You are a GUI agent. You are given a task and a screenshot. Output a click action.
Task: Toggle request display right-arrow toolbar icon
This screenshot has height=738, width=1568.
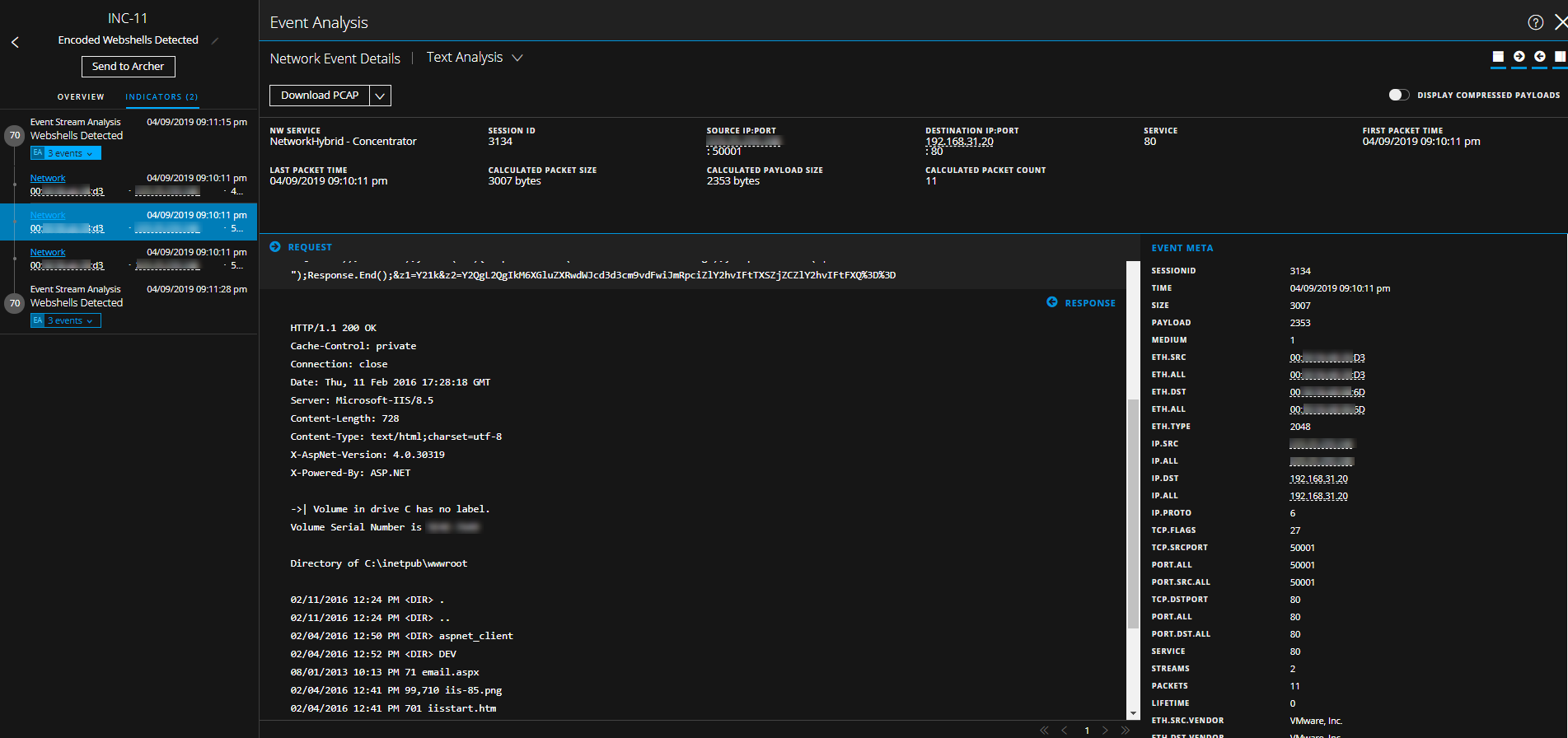coord(1519,57)
